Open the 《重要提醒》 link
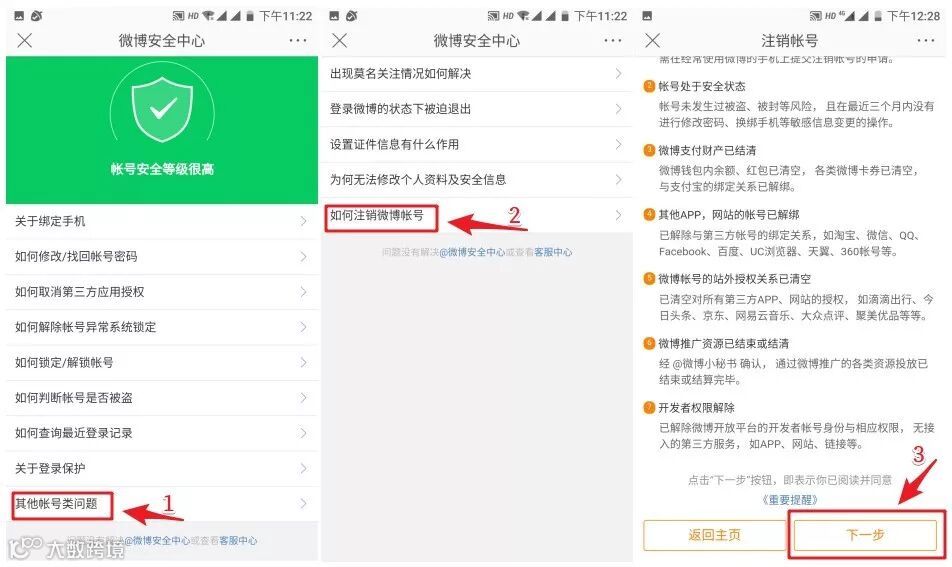The width and height of the screenshot is (952, 567). [x=789, y=500]
